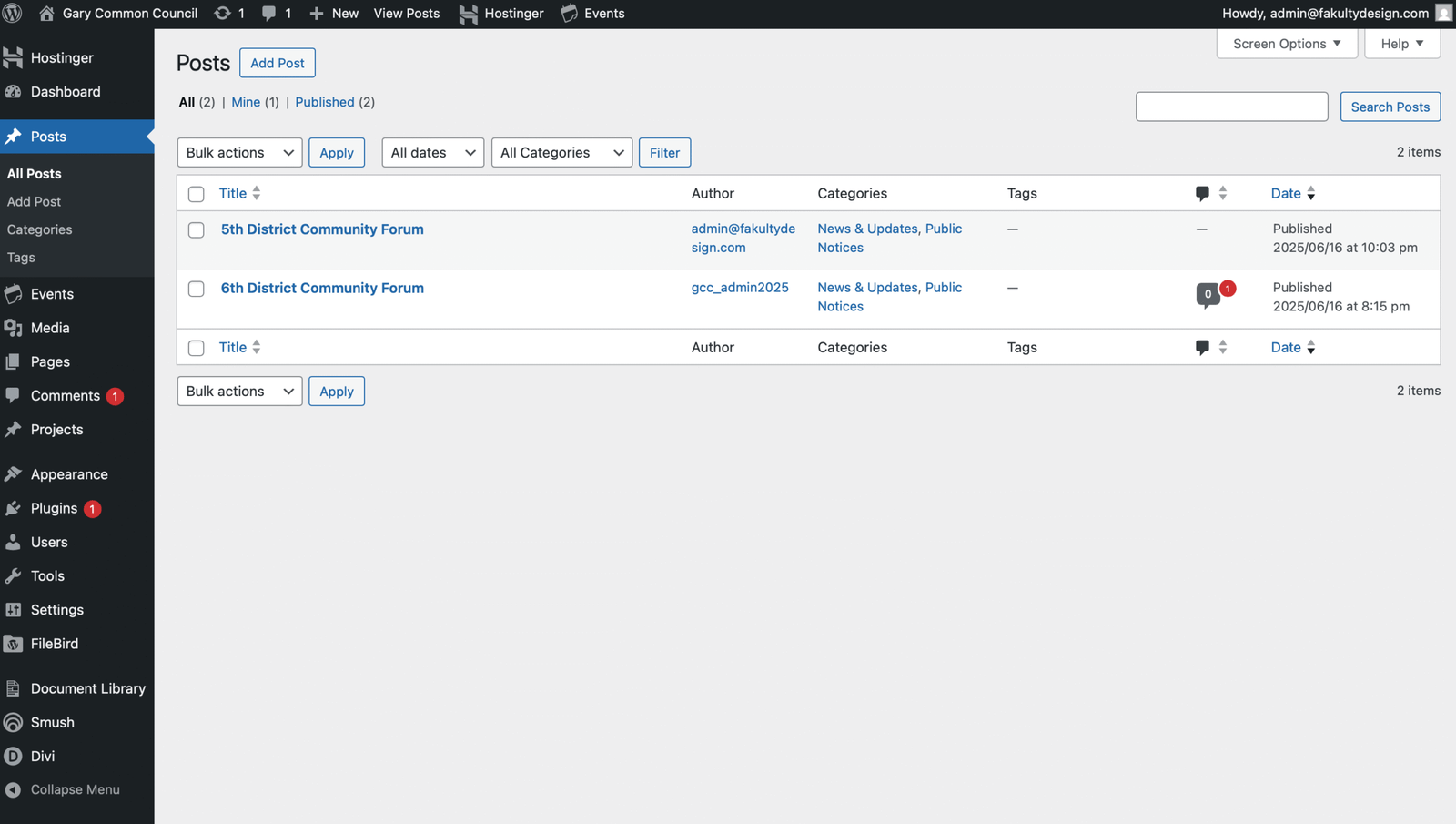This screenshot has width=1456, height=824.
Task: Open Categories under Posts submenu
Action: tap(40, 229)
